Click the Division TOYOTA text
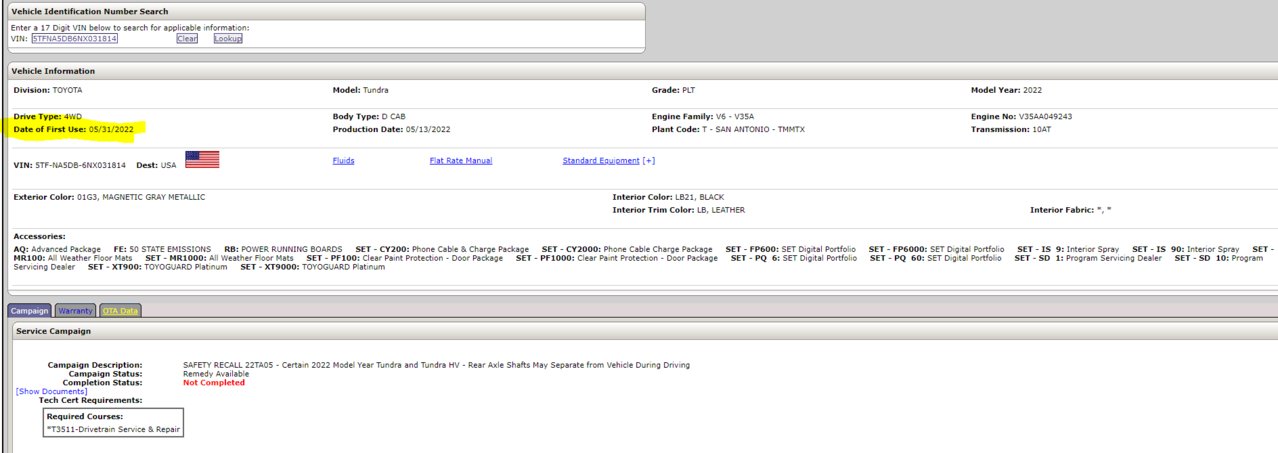 (48, 90)
